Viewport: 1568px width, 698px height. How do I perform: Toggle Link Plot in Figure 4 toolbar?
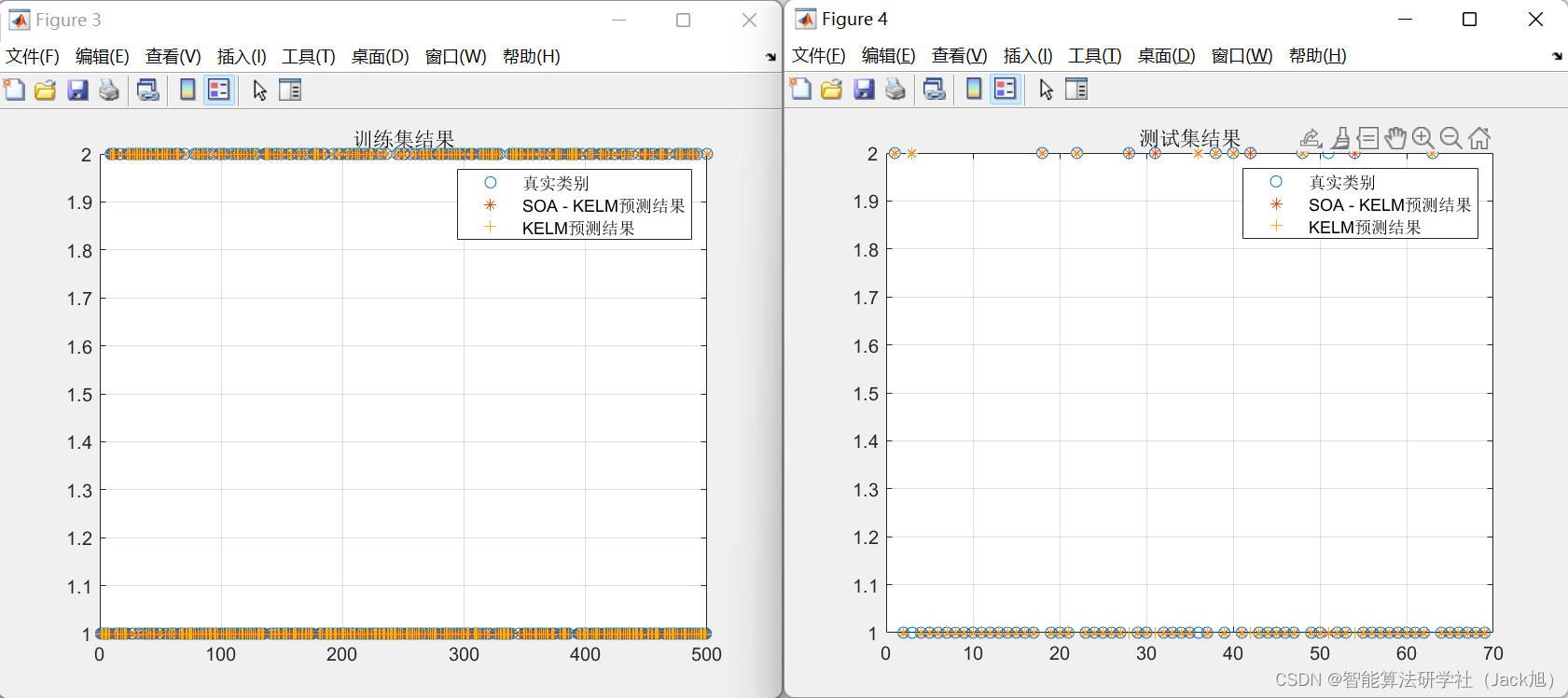pyautogui.click(x=934, y=89)
